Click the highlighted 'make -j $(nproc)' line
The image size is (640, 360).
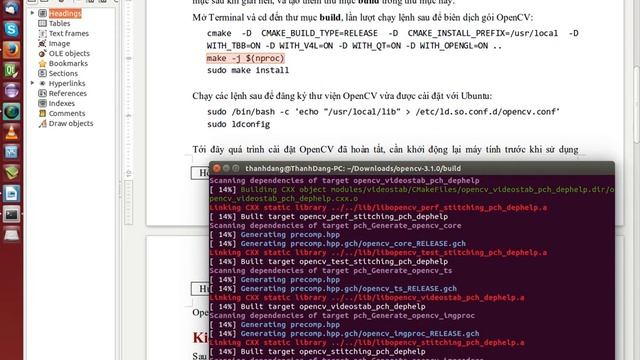[x=245, y=58]
